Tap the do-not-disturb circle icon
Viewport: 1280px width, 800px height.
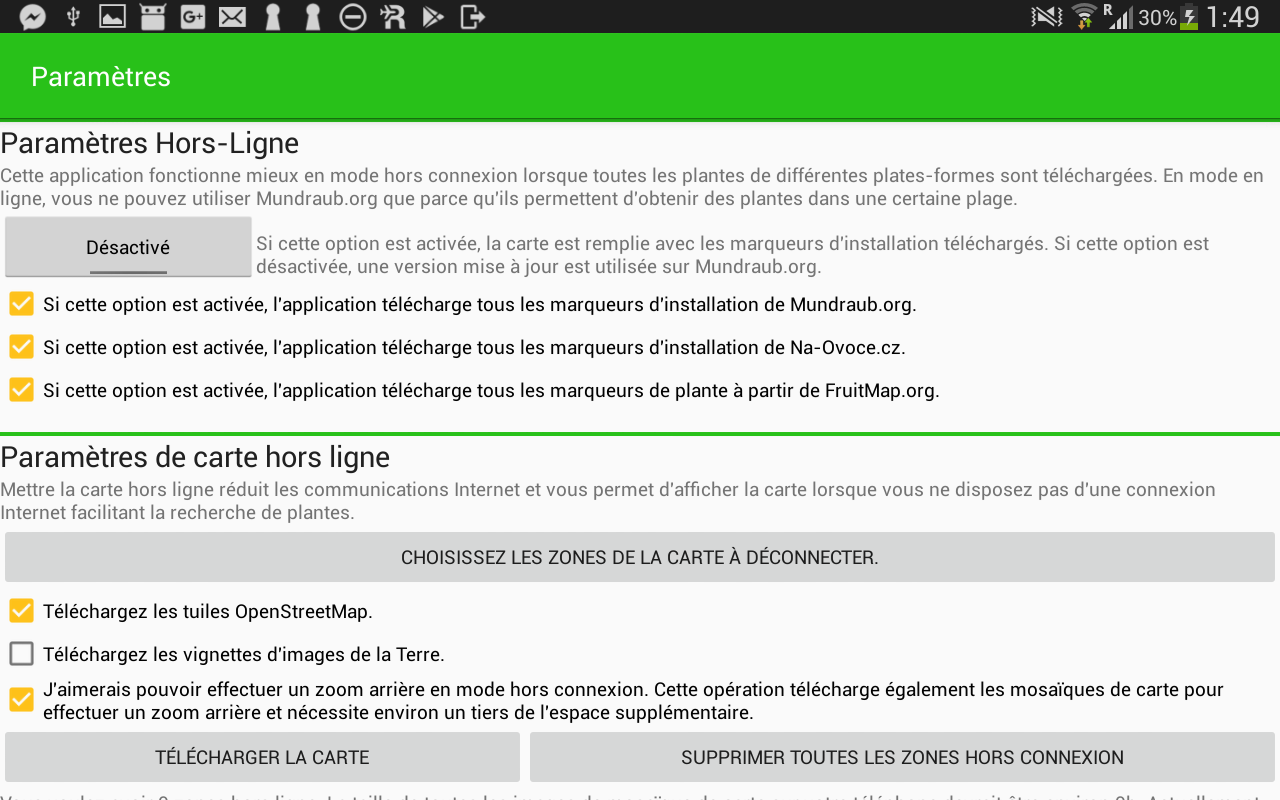pyautogui.click(x=352, y=17)
